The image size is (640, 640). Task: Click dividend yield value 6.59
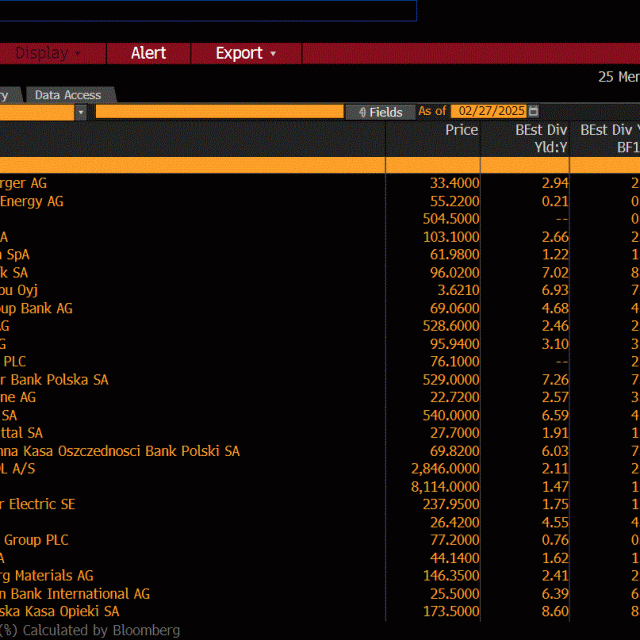pyautogui.click(x=555, y=415)
